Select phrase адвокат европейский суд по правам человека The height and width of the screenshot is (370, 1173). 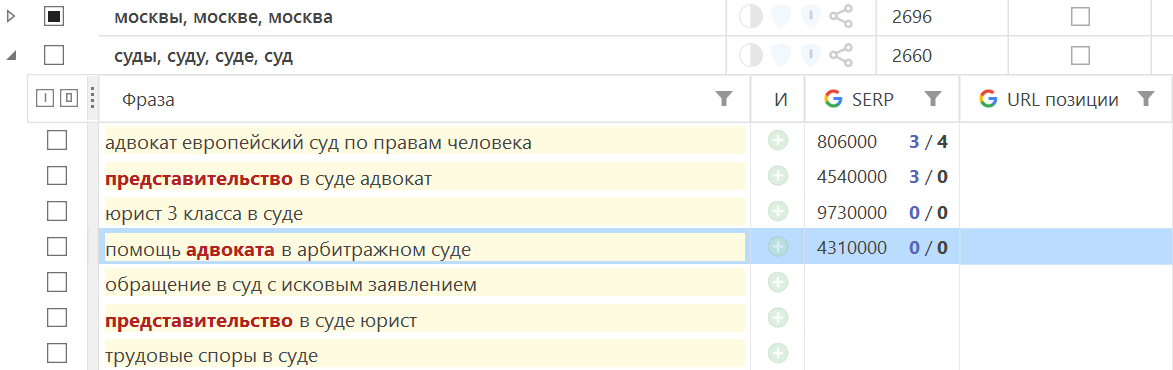tap(319, 142)
